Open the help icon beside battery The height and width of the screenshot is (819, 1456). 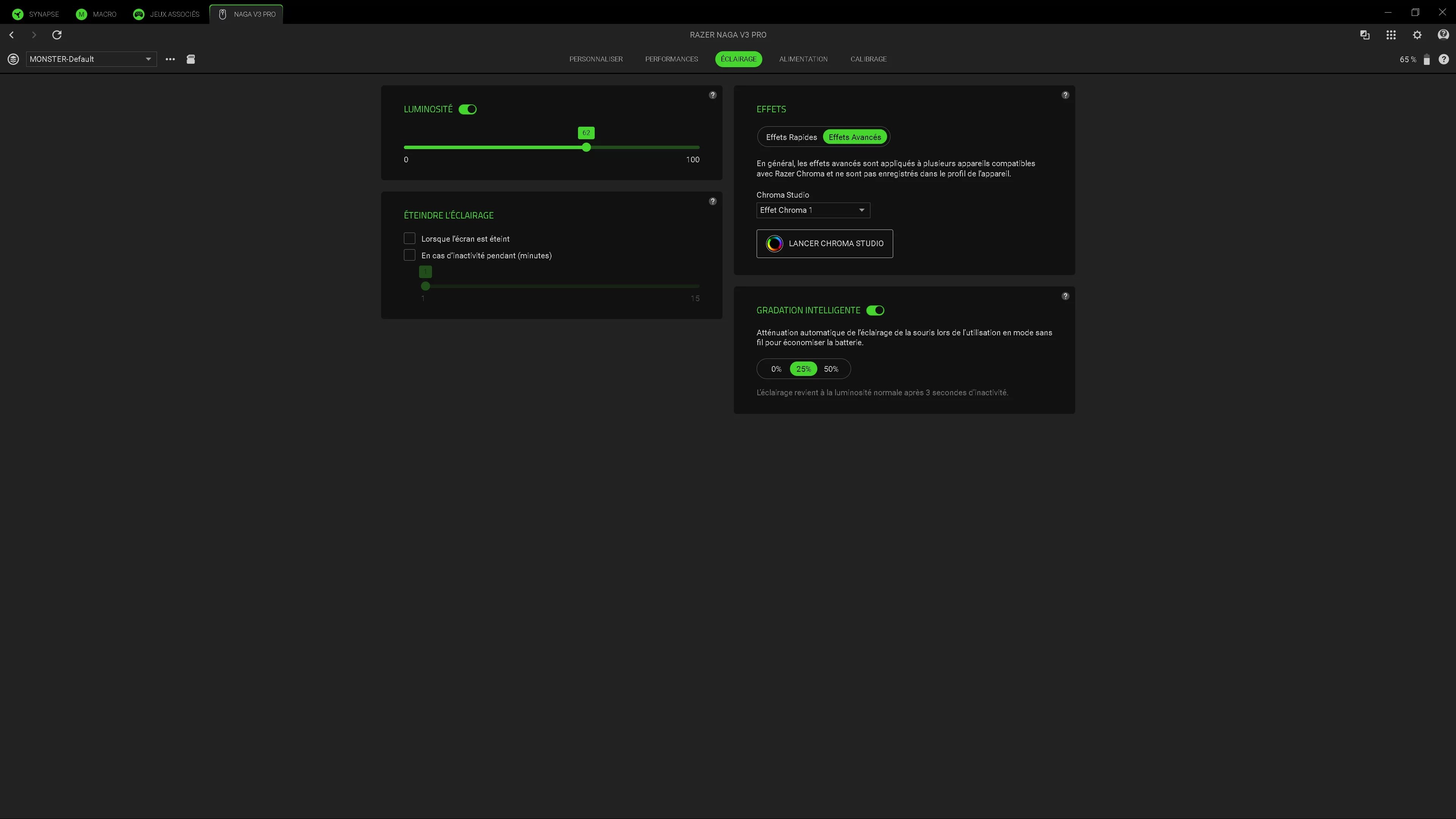1443,59
